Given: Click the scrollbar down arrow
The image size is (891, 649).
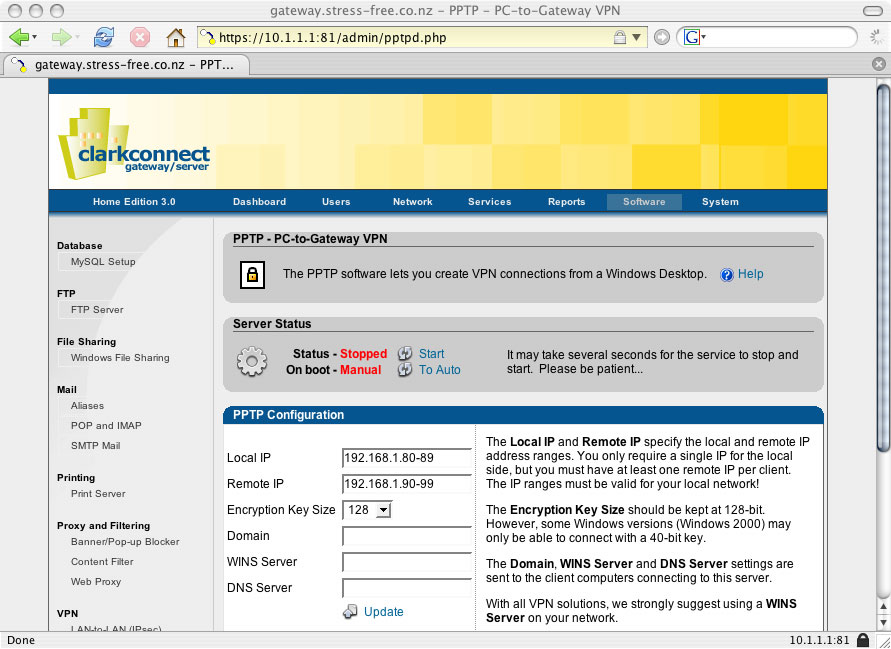Looking at the screenshot, I should coord(883,622).
